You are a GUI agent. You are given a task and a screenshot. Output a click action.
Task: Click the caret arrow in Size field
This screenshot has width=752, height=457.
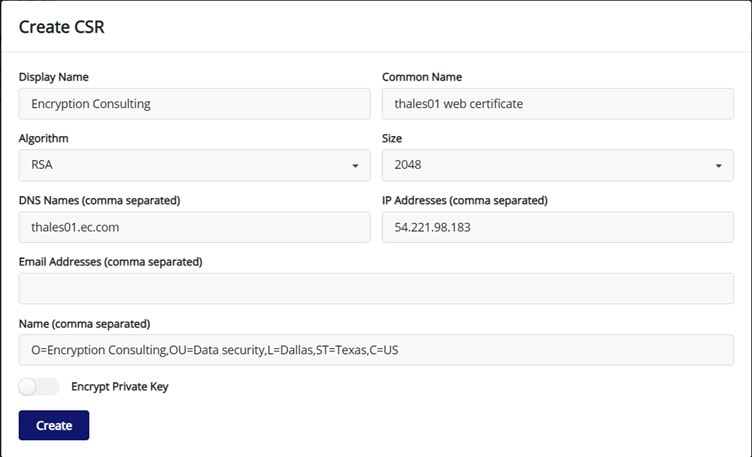click(718, 166)
